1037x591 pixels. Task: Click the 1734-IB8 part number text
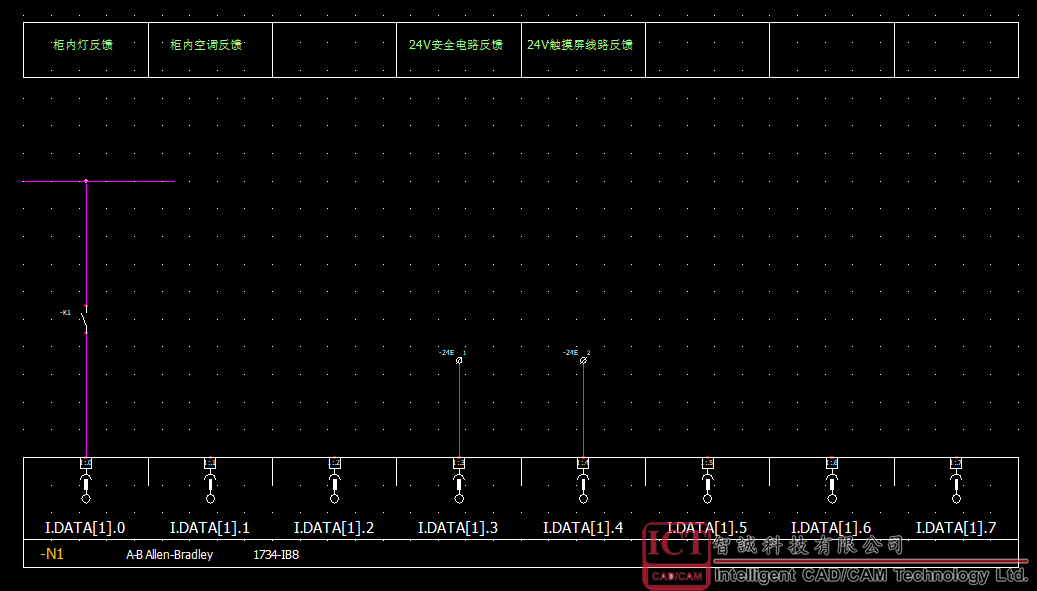tap(276, 555)
